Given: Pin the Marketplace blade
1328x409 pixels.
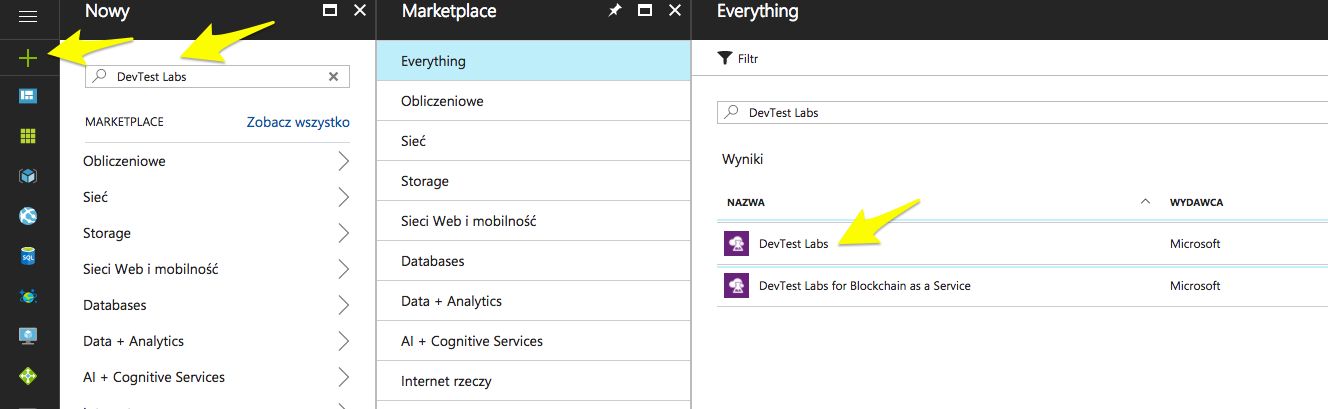Looking at the screenshot, I should click(x=615, y=12).
